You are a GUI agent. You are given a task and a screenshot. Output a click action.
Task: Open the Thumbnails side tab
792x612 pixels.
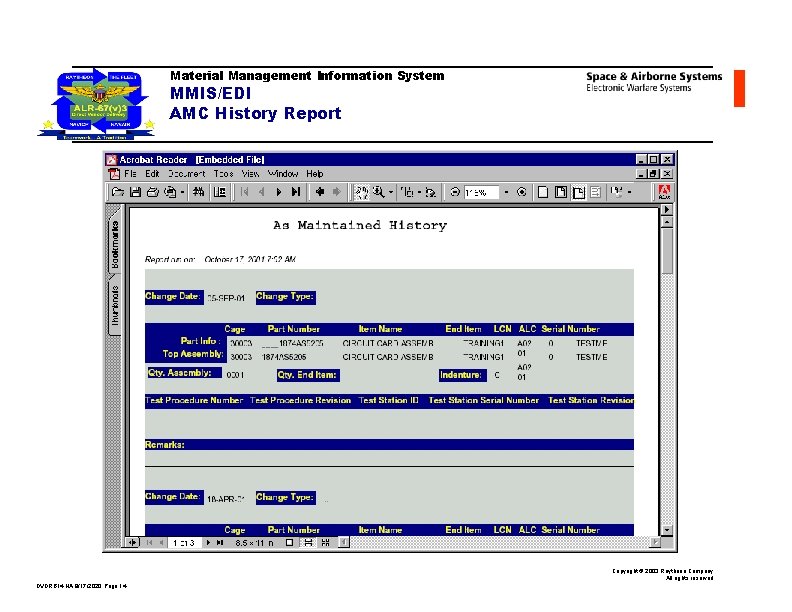click(x=115, y=305)
